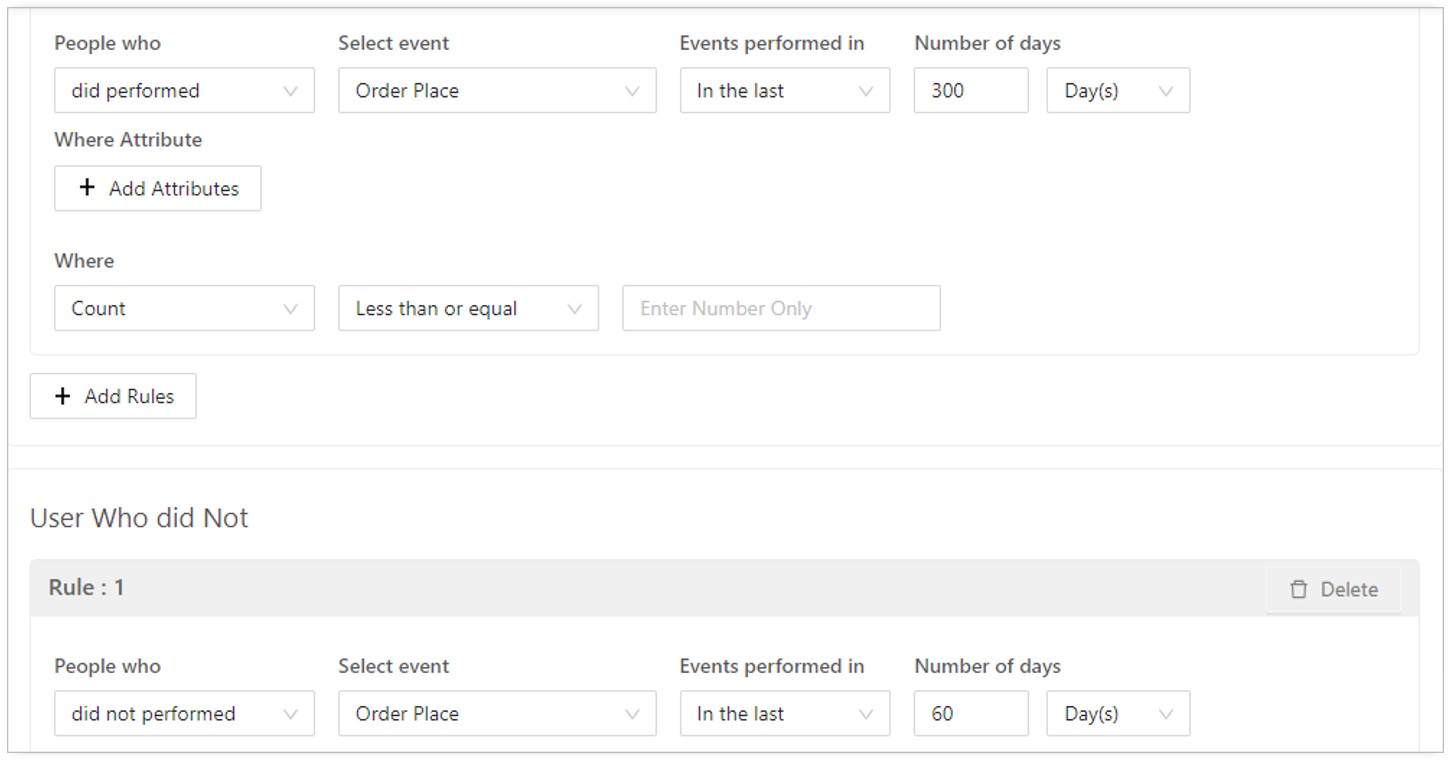Viewport: 1450px width, 760px height.
Task: Click the 'Rule : 1' header label
Action: [86, 587]
